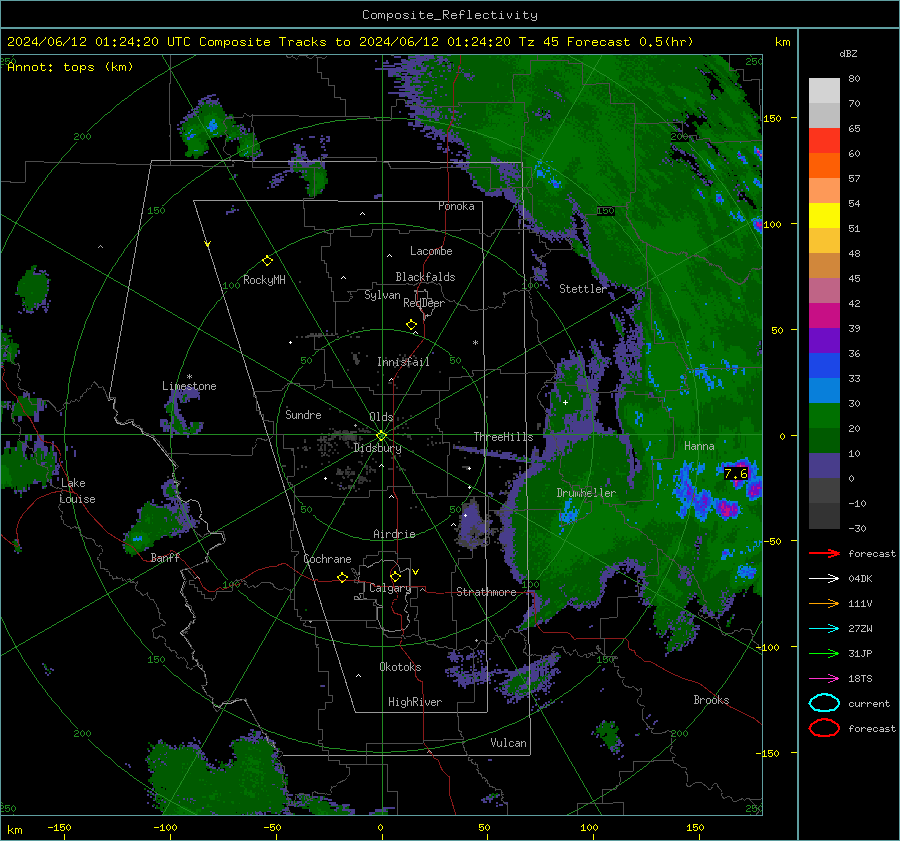Click the slate 0-10 dBZ color swatch
The width and height of the screenshot is (900, 841).
pos(824,466)
